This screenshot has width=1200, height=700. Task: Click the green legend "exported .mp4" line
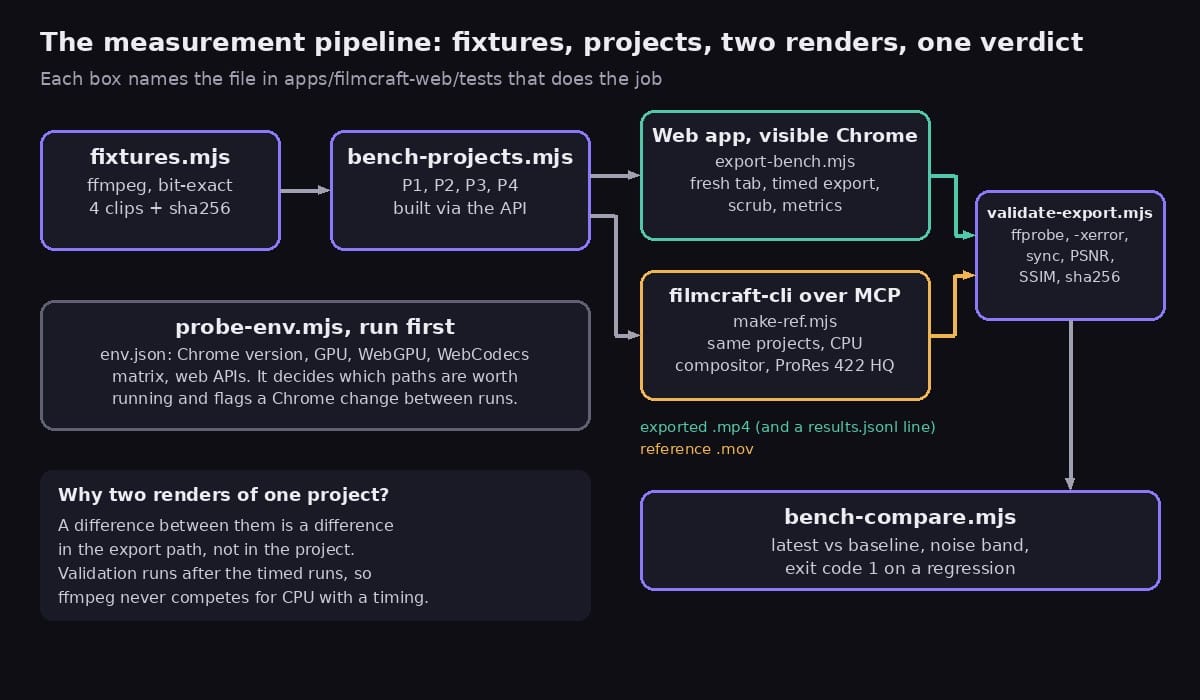(788, 427)
